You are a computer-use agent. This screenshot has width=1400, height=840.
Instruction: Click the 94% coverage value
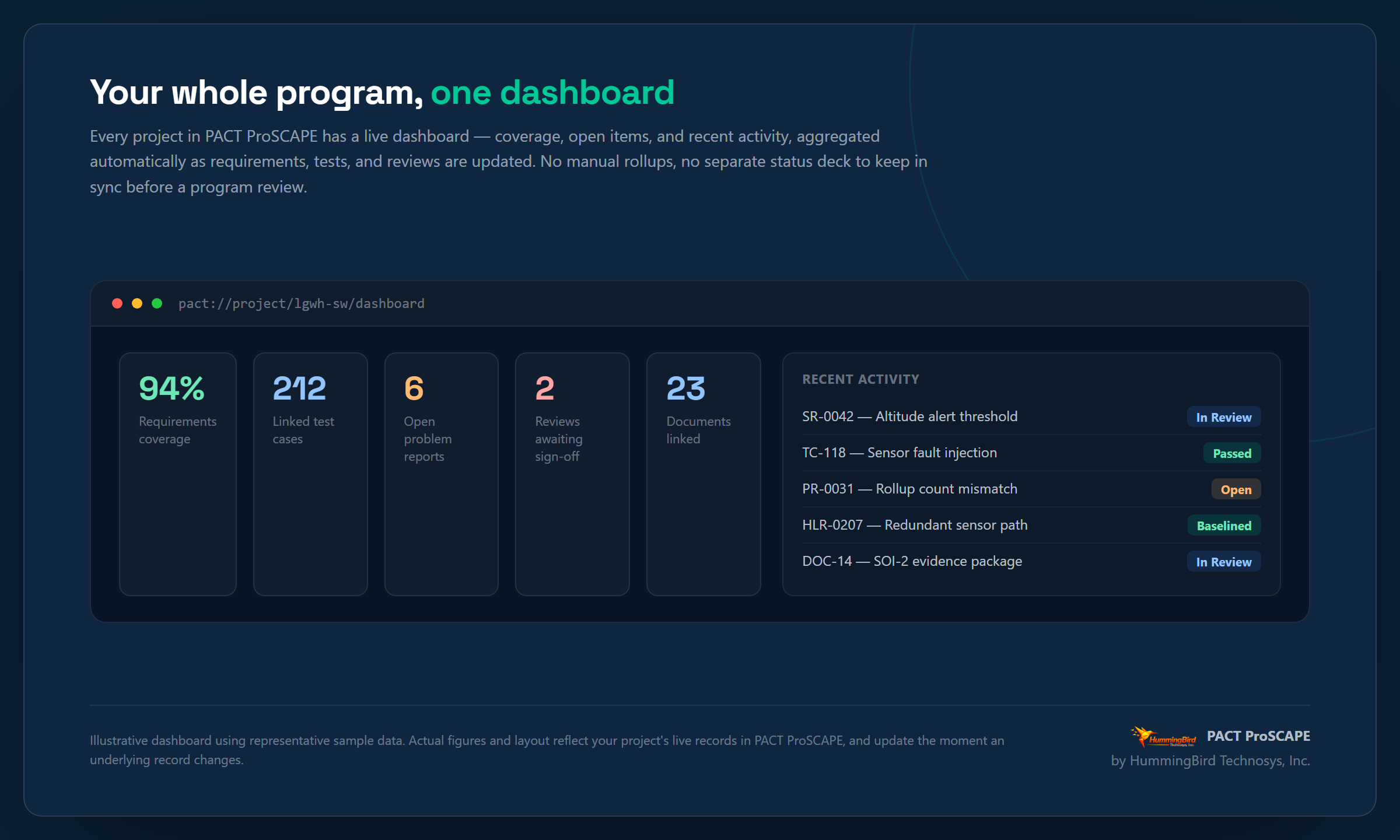171,388
